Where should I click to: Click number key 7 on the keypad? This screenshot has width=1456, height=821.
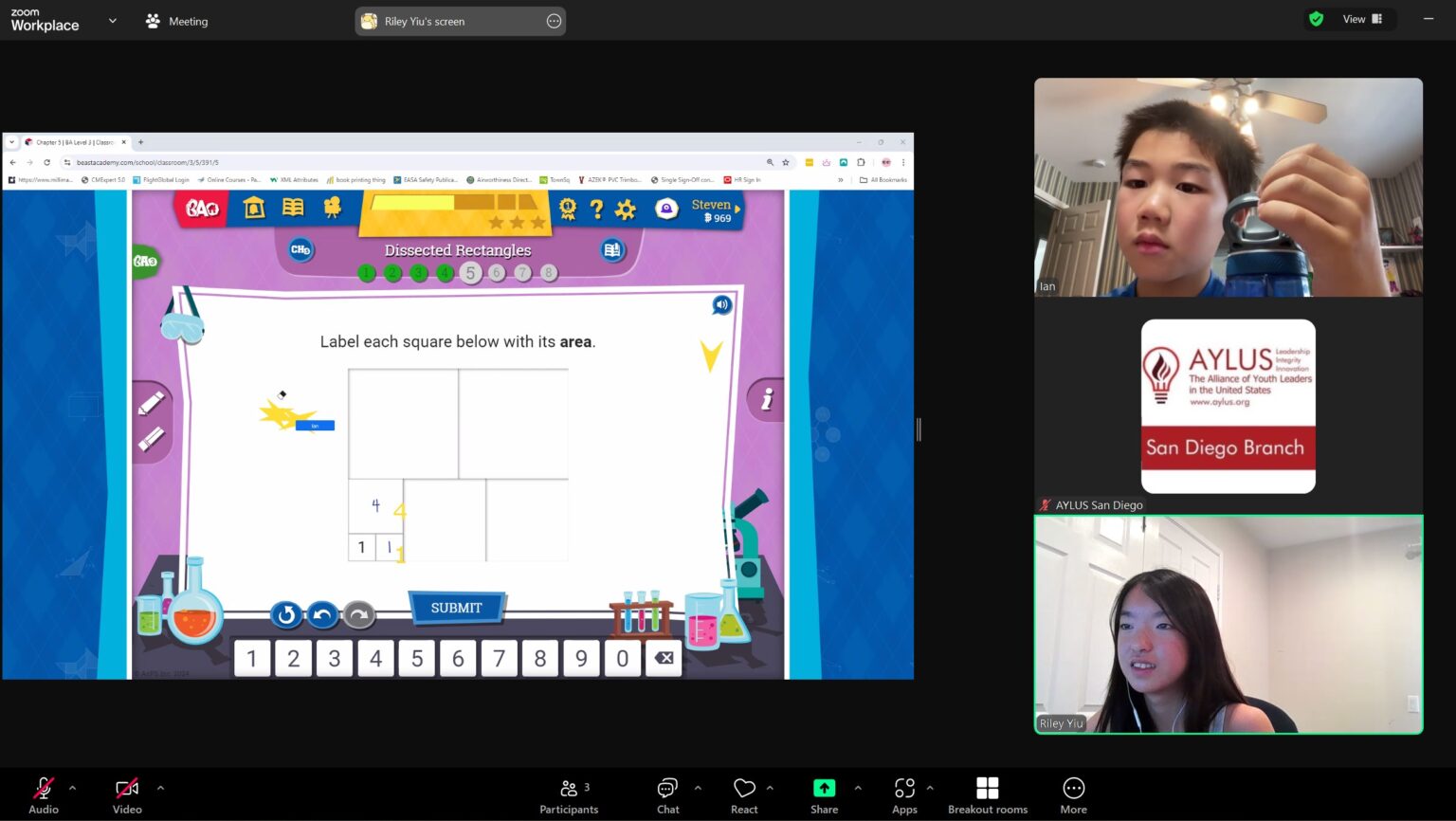click(500, 658)
